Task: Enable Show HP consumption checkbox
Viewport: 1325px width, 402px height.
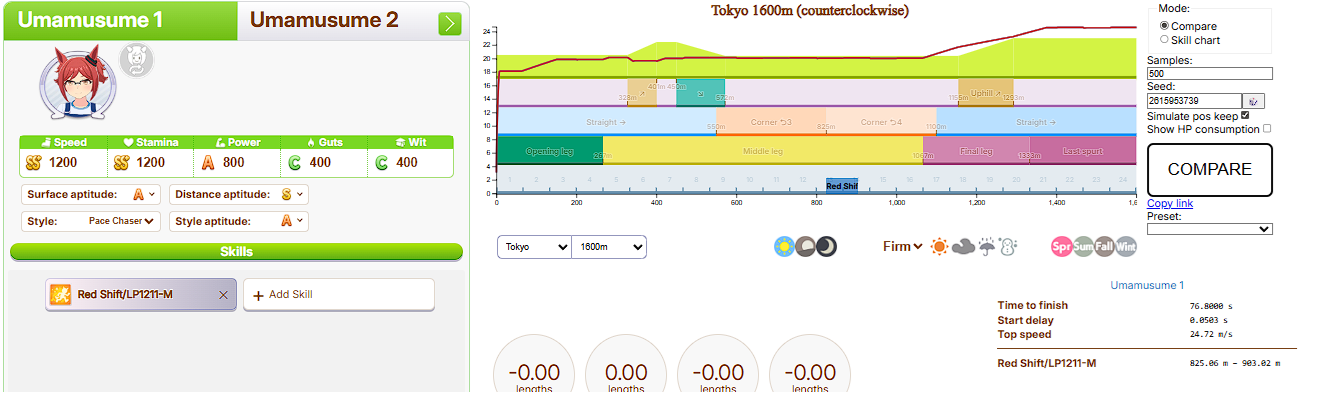Action: point(1268,128)
